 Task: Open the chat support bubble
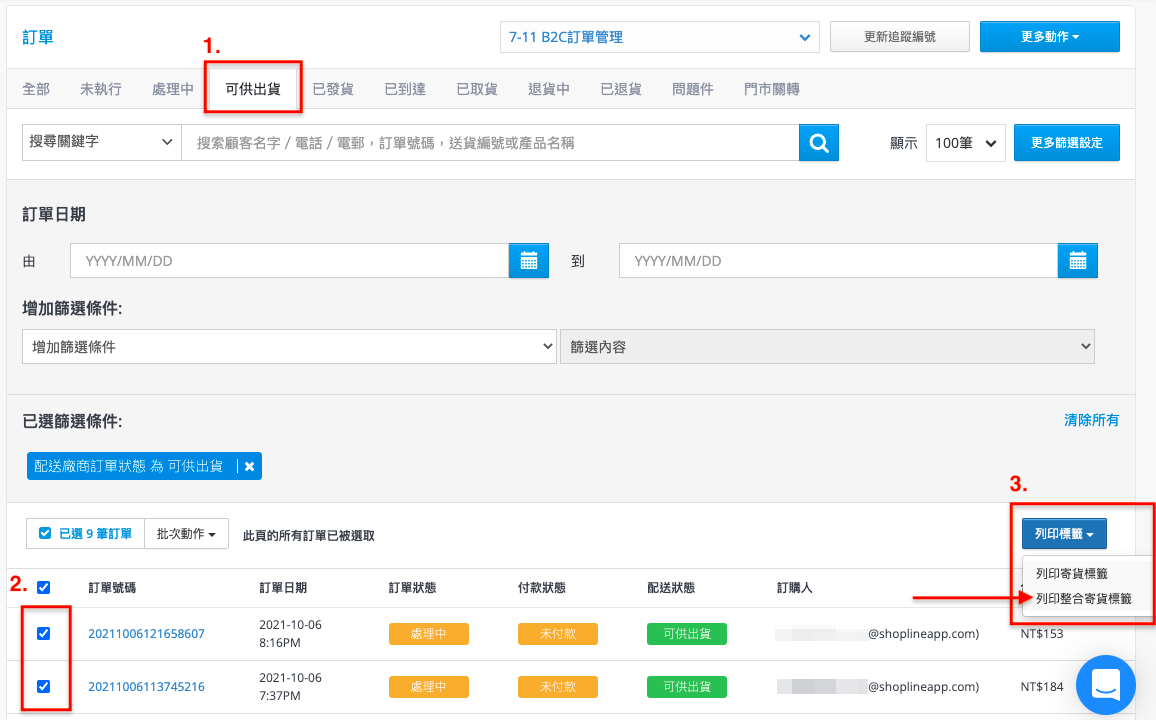click(1106, 685)
